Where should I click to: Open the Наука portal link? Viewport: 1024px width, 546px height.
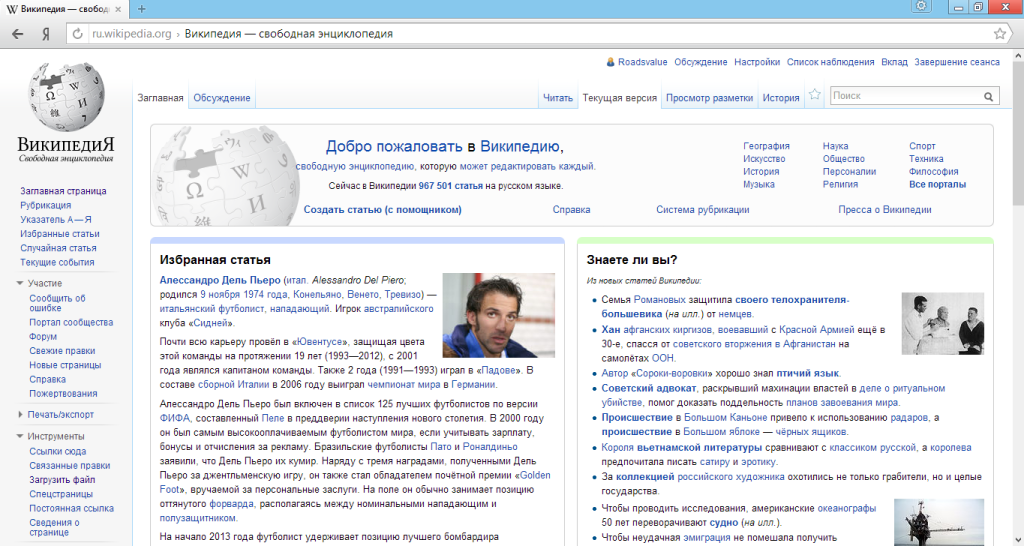[x=835, y=146]
